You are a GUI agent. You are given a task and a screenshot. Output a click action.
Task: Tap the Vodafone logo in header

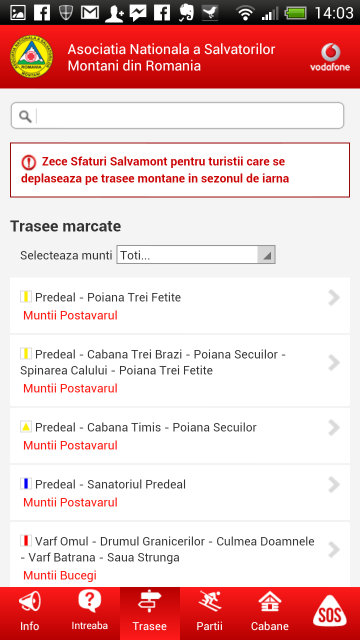pyautogui.click(x=330, y=58)
